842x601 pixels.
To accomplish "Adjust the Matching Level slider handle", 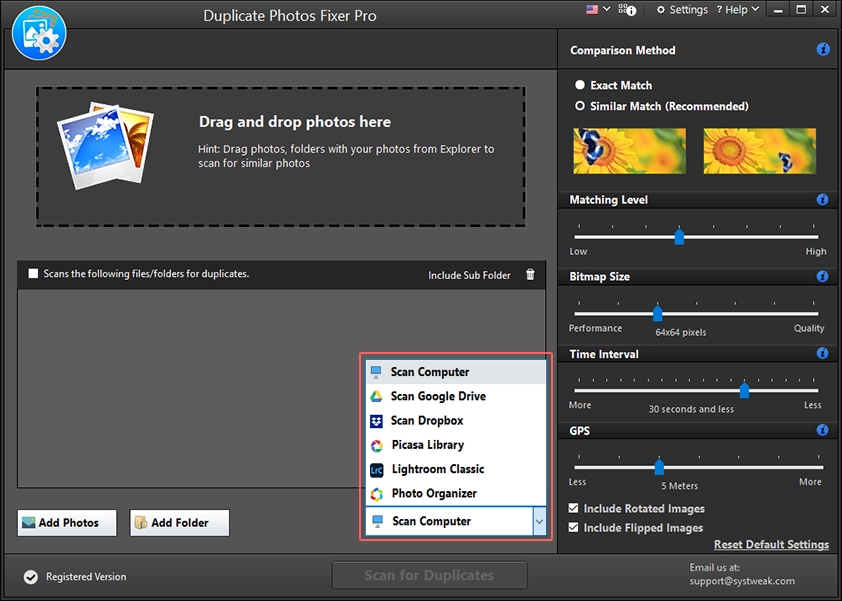I will [x=679, y=236].
